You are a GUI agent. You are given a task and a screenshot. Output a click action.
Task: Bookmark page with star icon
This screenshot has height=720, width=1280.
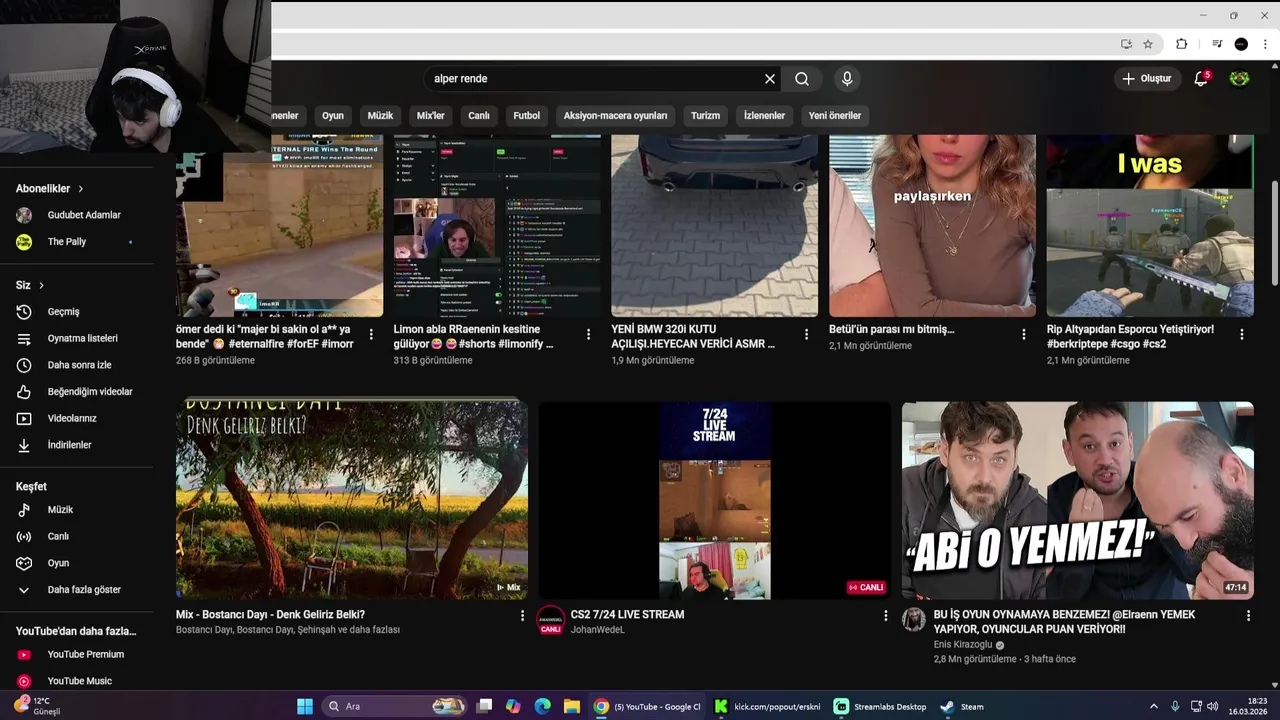(1148, 44)
